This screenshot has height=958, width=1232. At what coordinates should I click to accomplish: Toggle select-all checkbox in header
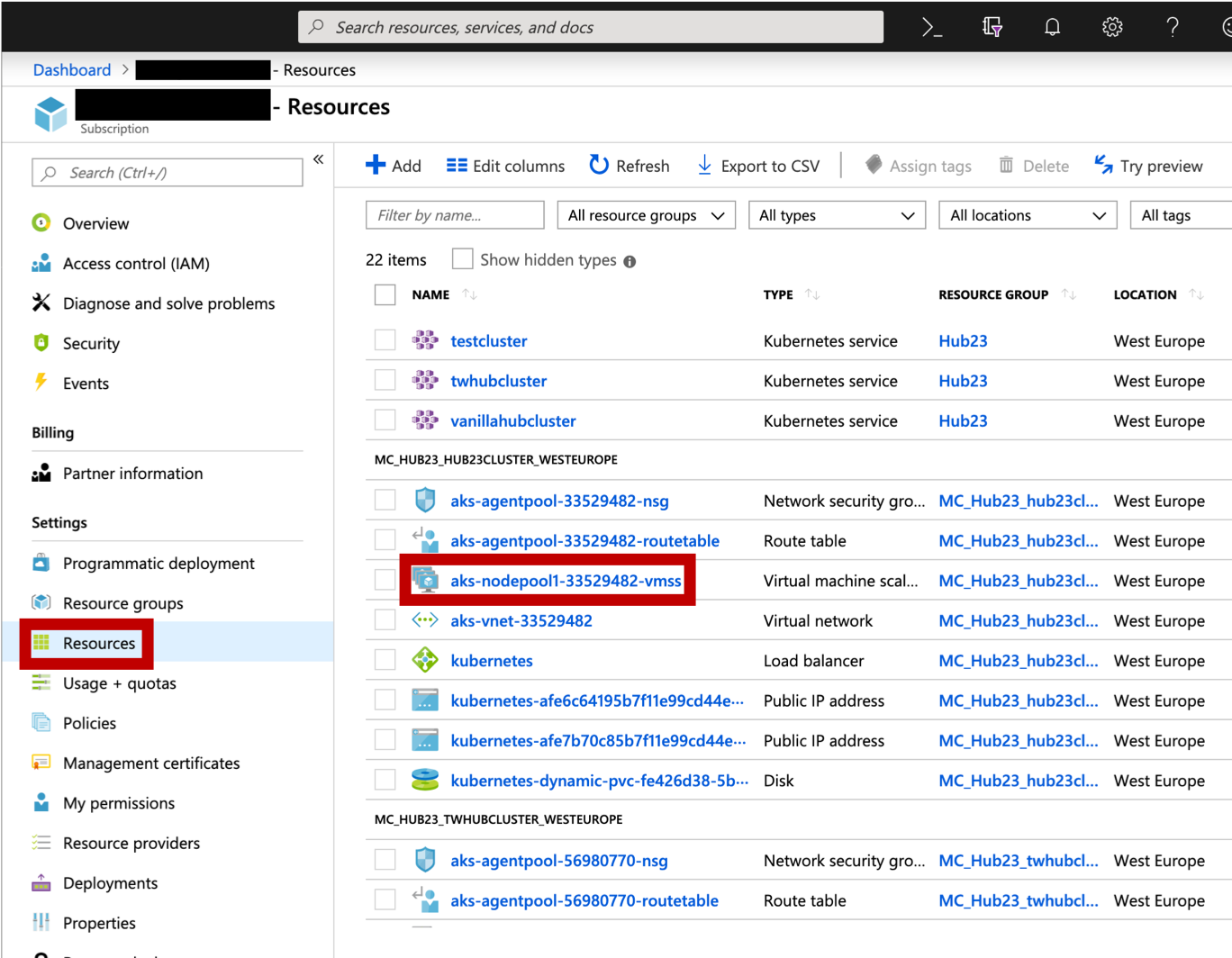pos(385,294)
